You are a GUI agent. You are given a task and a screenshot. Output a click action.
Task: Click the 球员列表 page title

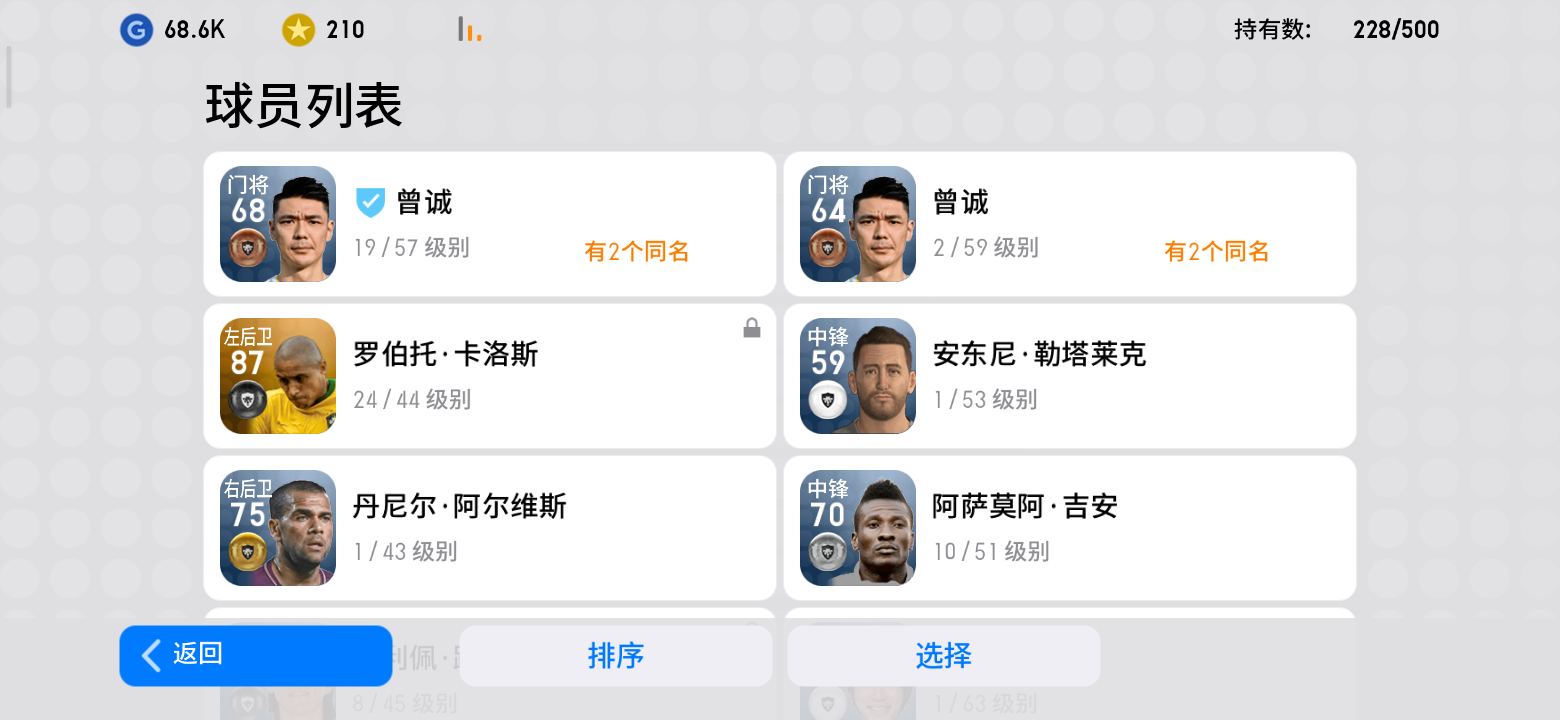(x=304, y=105)
